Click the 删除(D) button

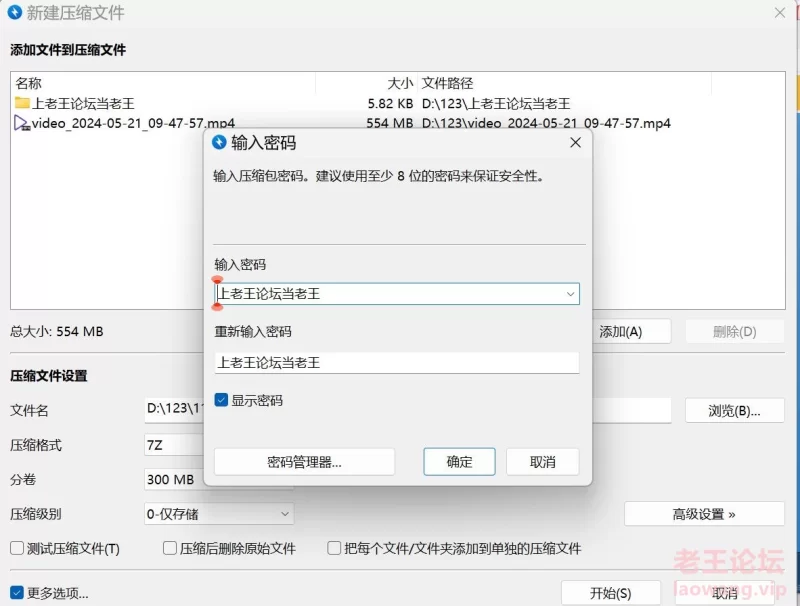click(734, 332)
